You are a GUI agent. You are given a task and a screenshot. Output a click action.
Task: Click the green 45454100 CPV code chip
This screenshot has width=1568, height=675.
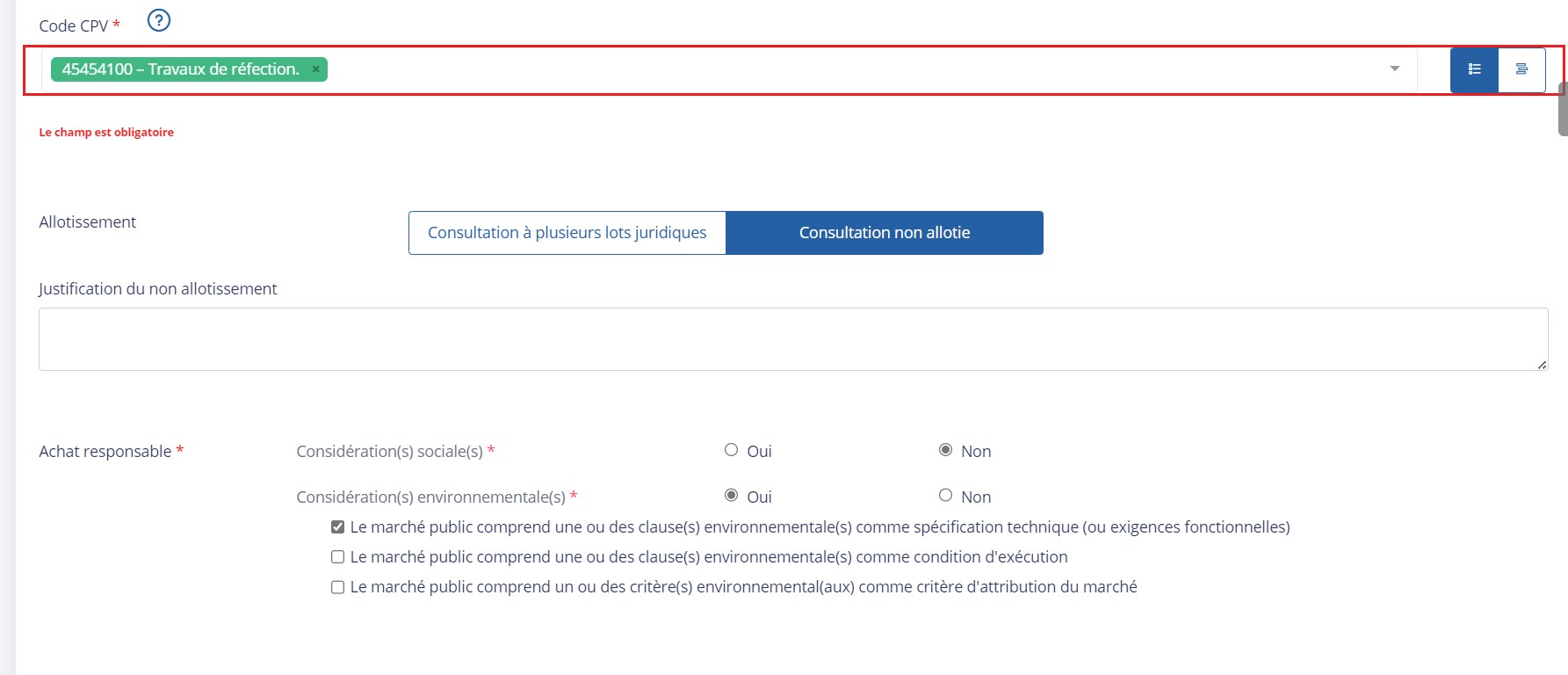tap(180, 69)
